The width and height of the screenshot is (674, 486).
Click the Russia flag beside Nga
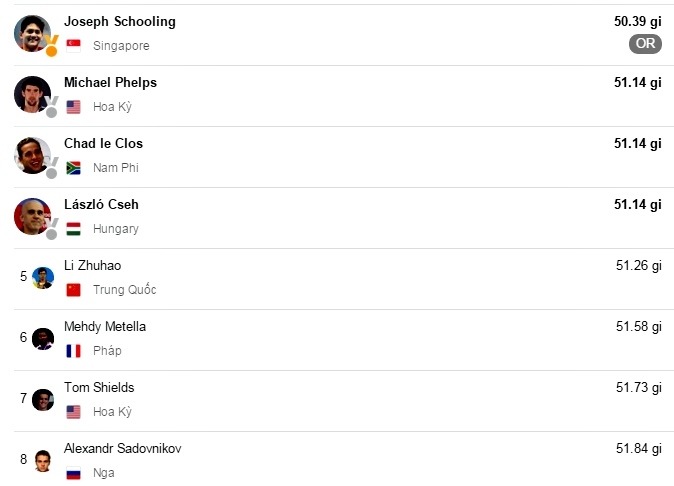(x=73, y=473)
